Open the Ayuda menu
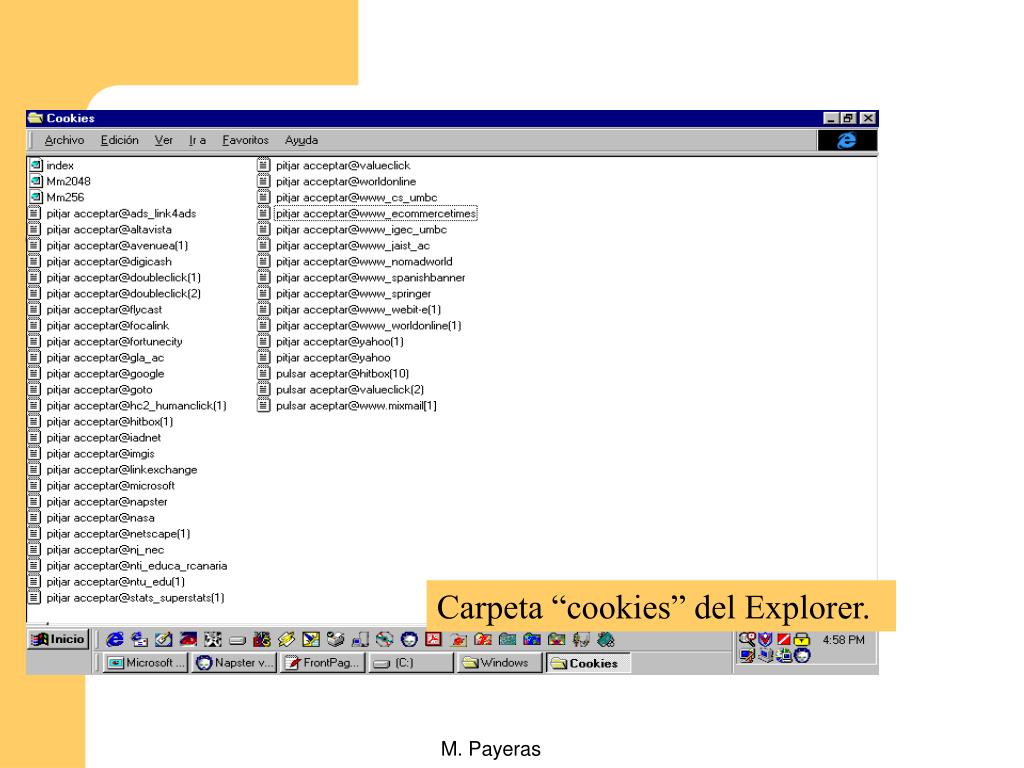This screenshot has height=768, width=1024. [x=301, y=140]
